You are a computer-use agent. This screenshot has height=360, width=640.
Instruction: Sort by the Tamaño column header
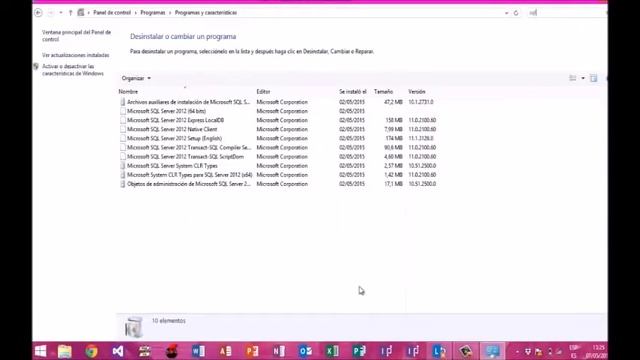click(383, 92)
